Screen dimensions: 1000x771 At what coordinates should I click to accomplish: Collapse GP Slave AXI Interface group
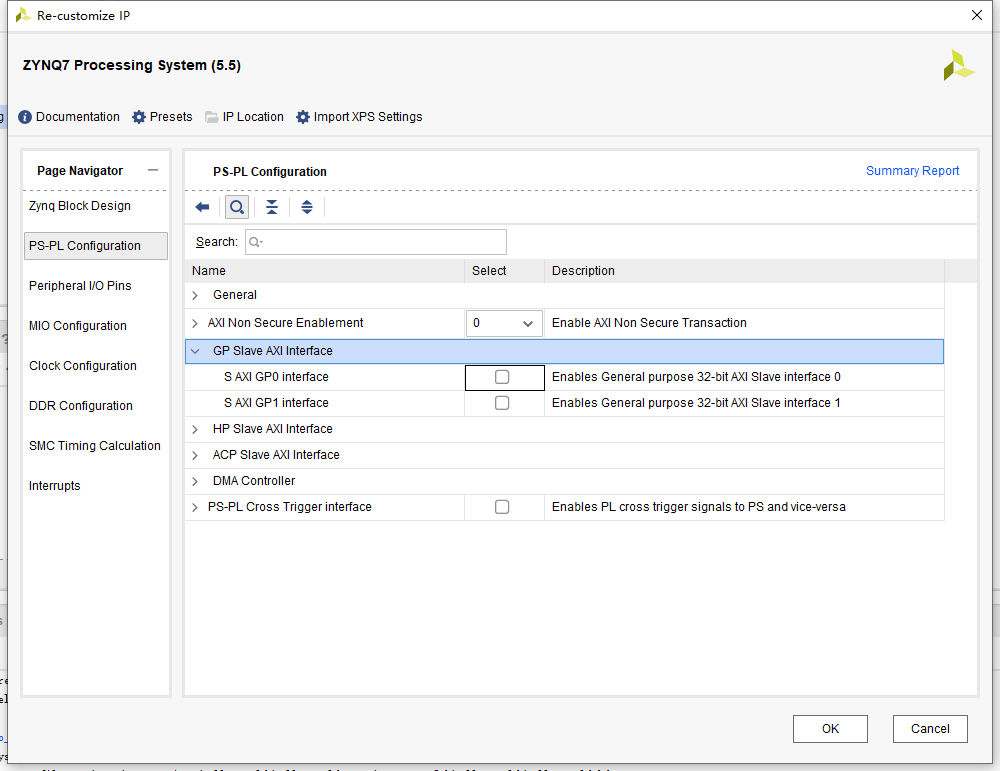coord(195,351)
